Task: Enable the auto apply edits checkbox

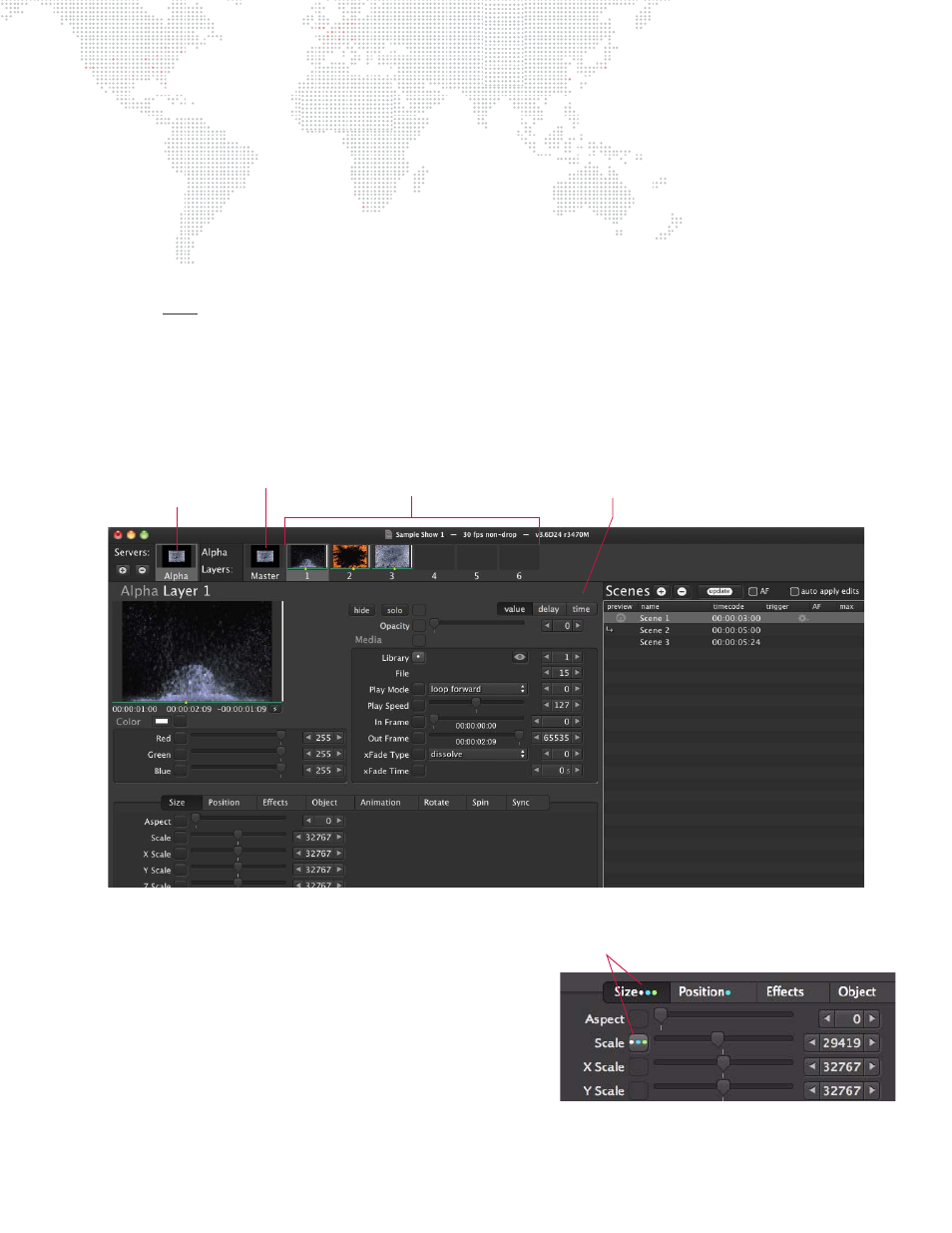Action: [794, 591]
